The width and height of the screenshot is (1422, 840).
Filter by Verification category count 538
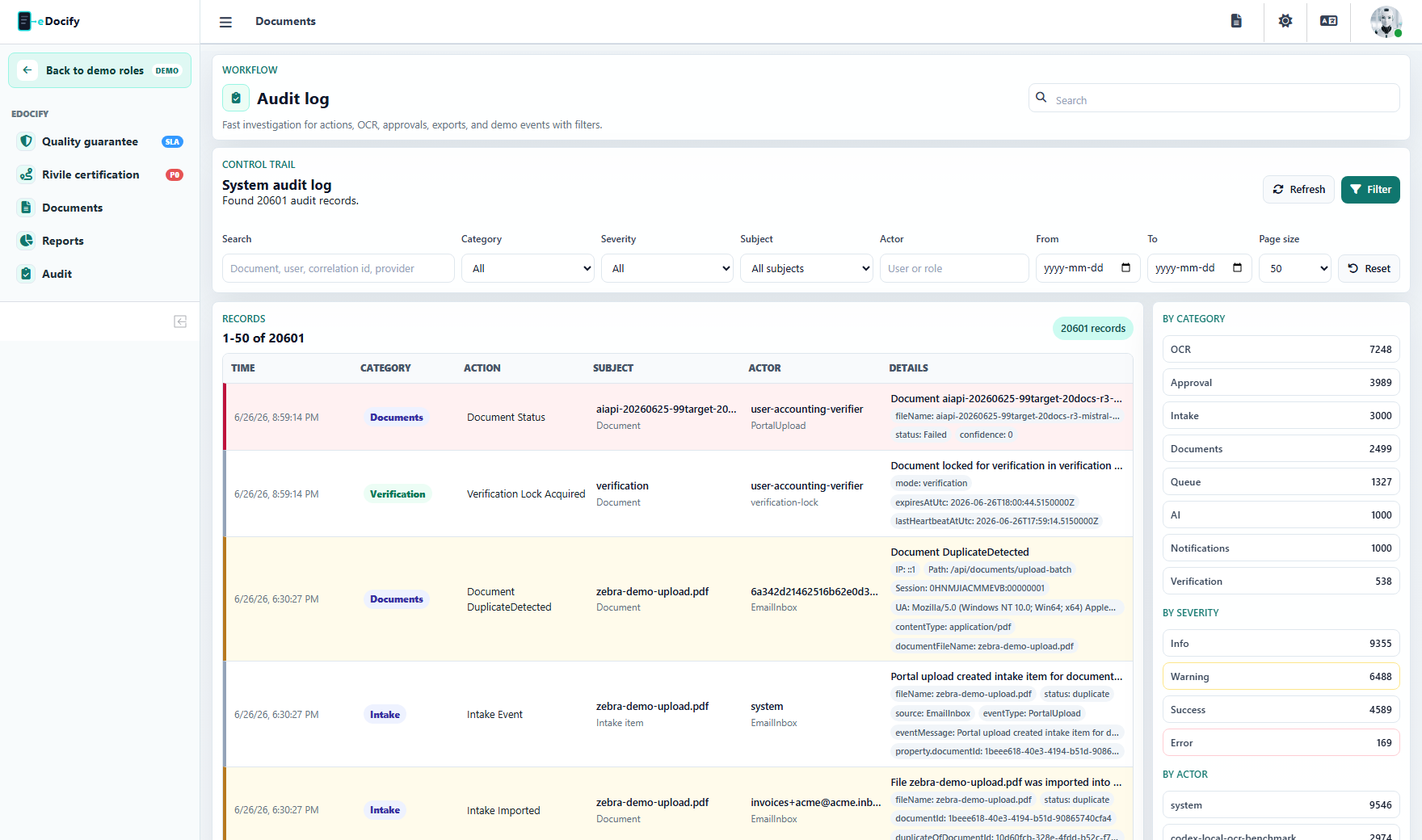pyautogui.click(x=1281, y=582)
